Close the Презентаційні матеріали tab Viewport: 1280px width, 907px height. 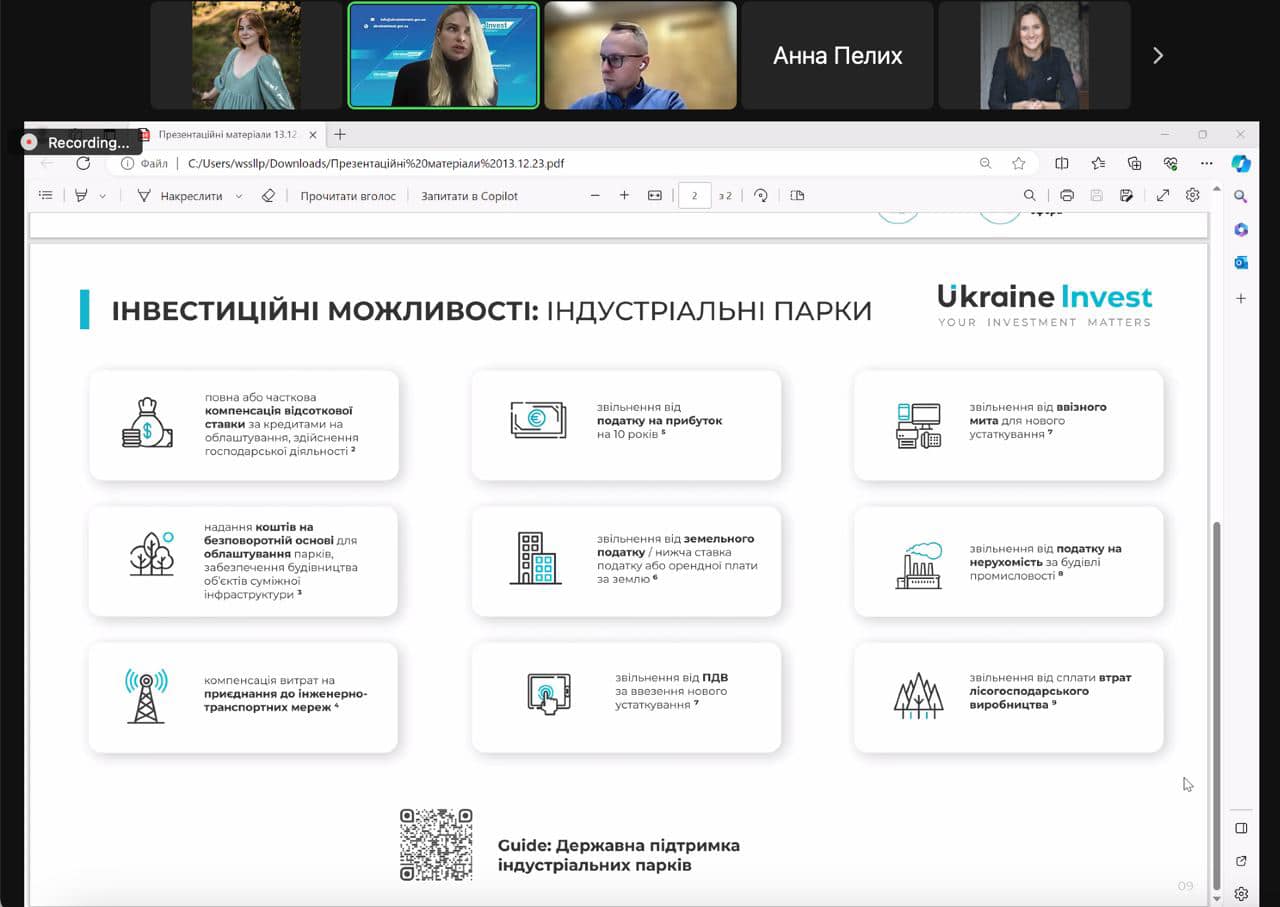[314, 134]
